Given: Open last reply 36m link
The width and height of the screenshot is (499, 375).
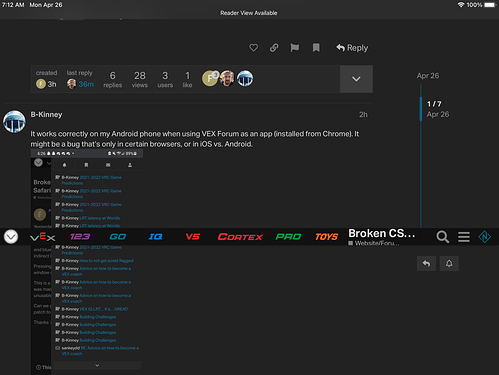Looking at the screenshot, I should (86, 84).
